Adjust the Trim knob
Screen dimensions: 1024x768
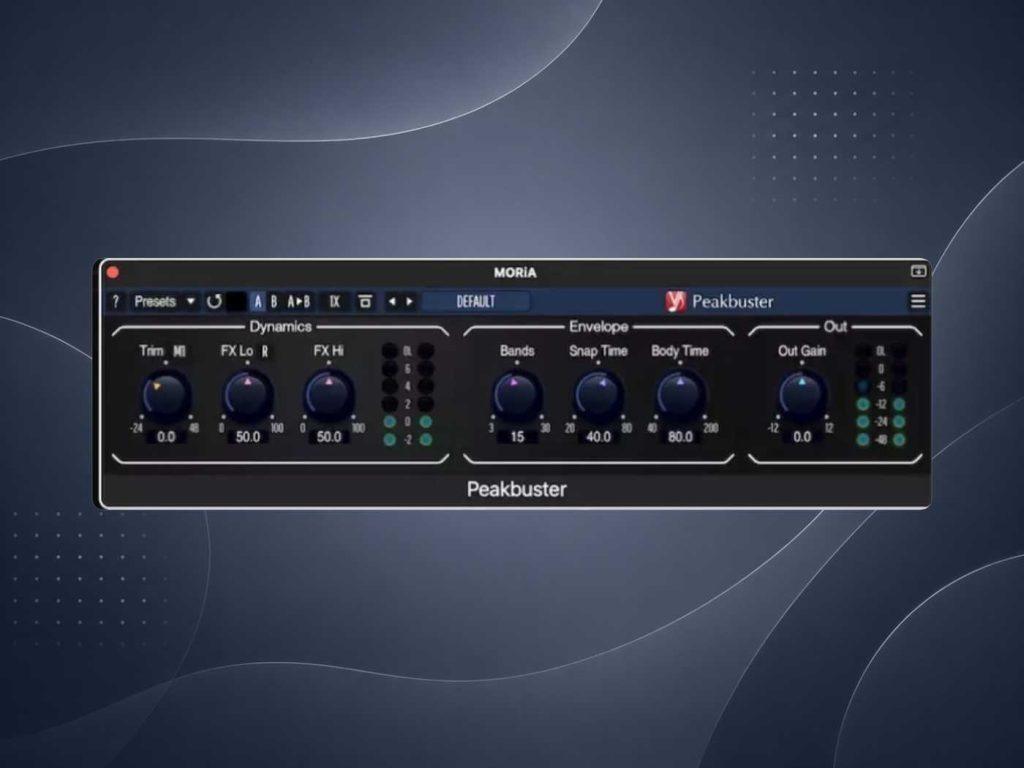coord(166,395)
